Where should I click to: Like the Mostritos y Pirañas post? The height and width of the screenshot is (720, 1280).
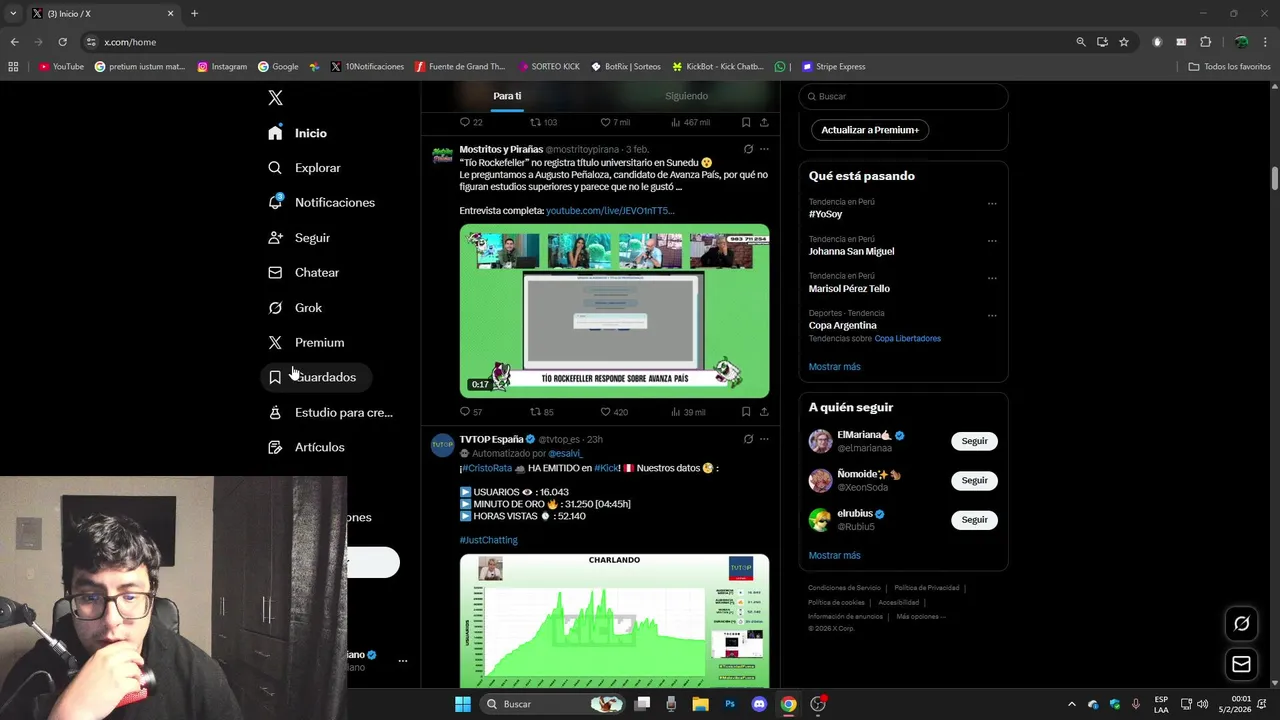[614, 412]
